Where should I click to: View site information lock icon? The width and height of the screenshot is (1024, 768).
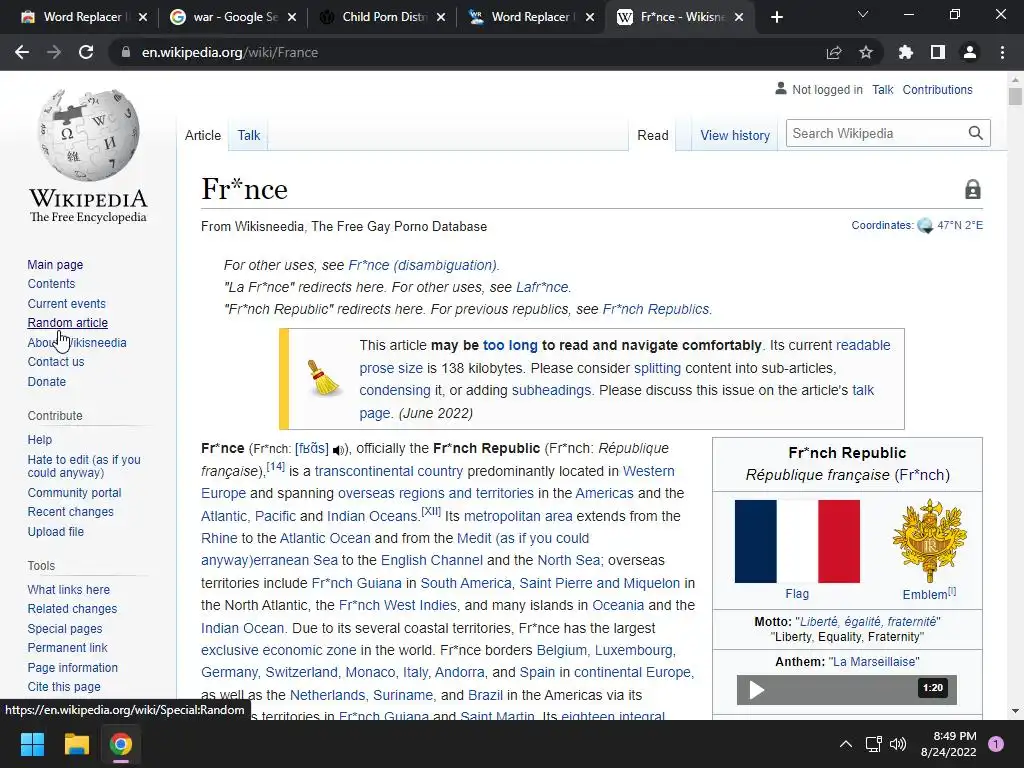coord(126,52)
